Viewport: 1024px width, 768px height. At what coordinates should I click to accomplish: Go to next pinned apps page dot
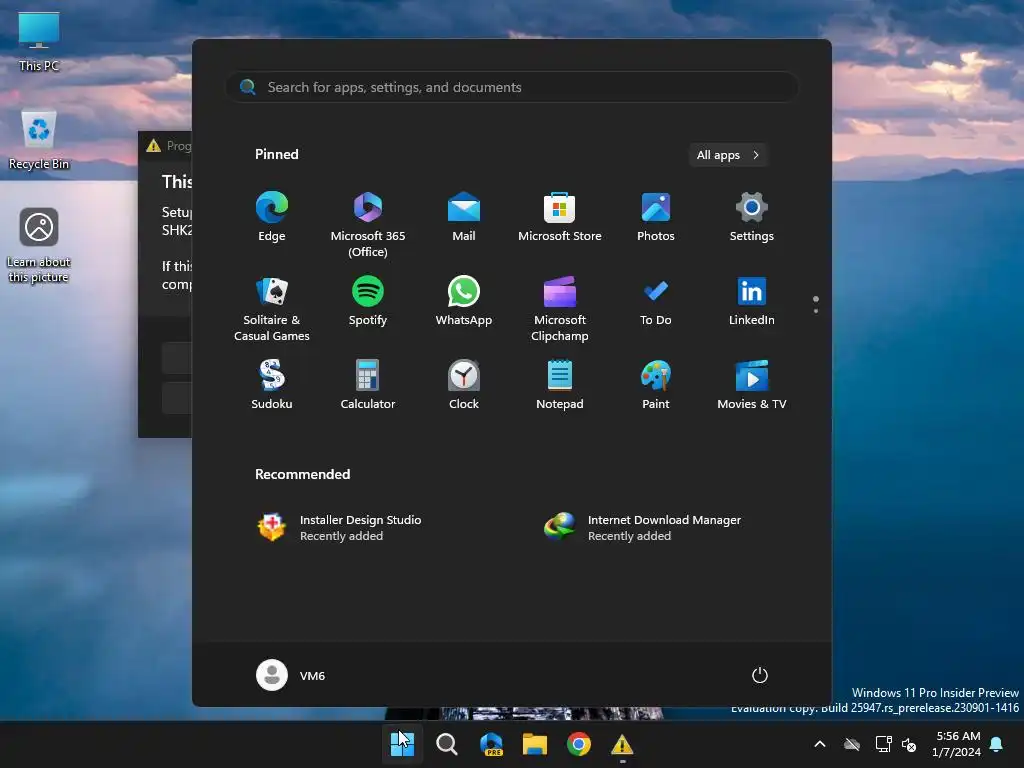tap(816, 312)
